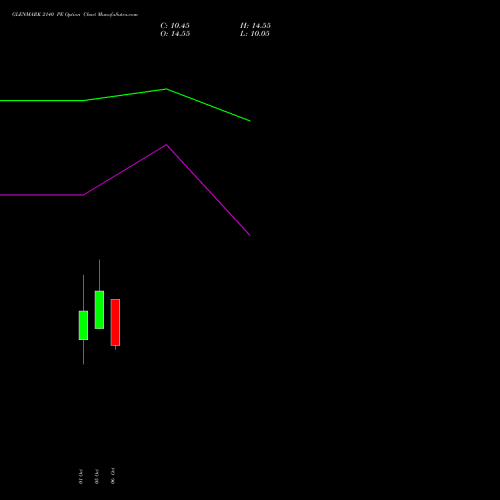
Task: Click the open value O: 14.55
Action: 175,34
